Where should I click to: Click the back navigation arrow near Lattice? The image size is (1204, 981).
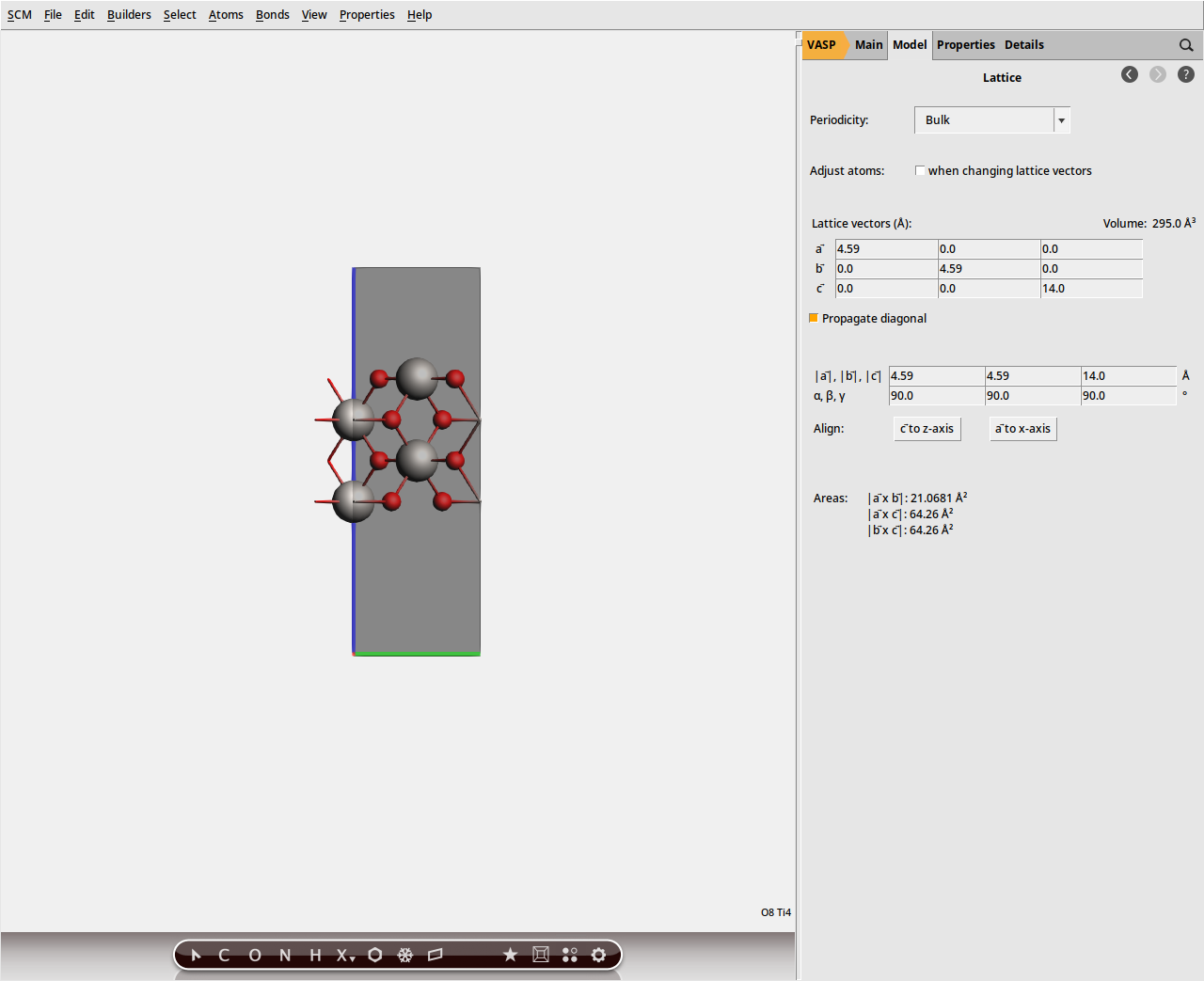click(x=1130, y=74)
